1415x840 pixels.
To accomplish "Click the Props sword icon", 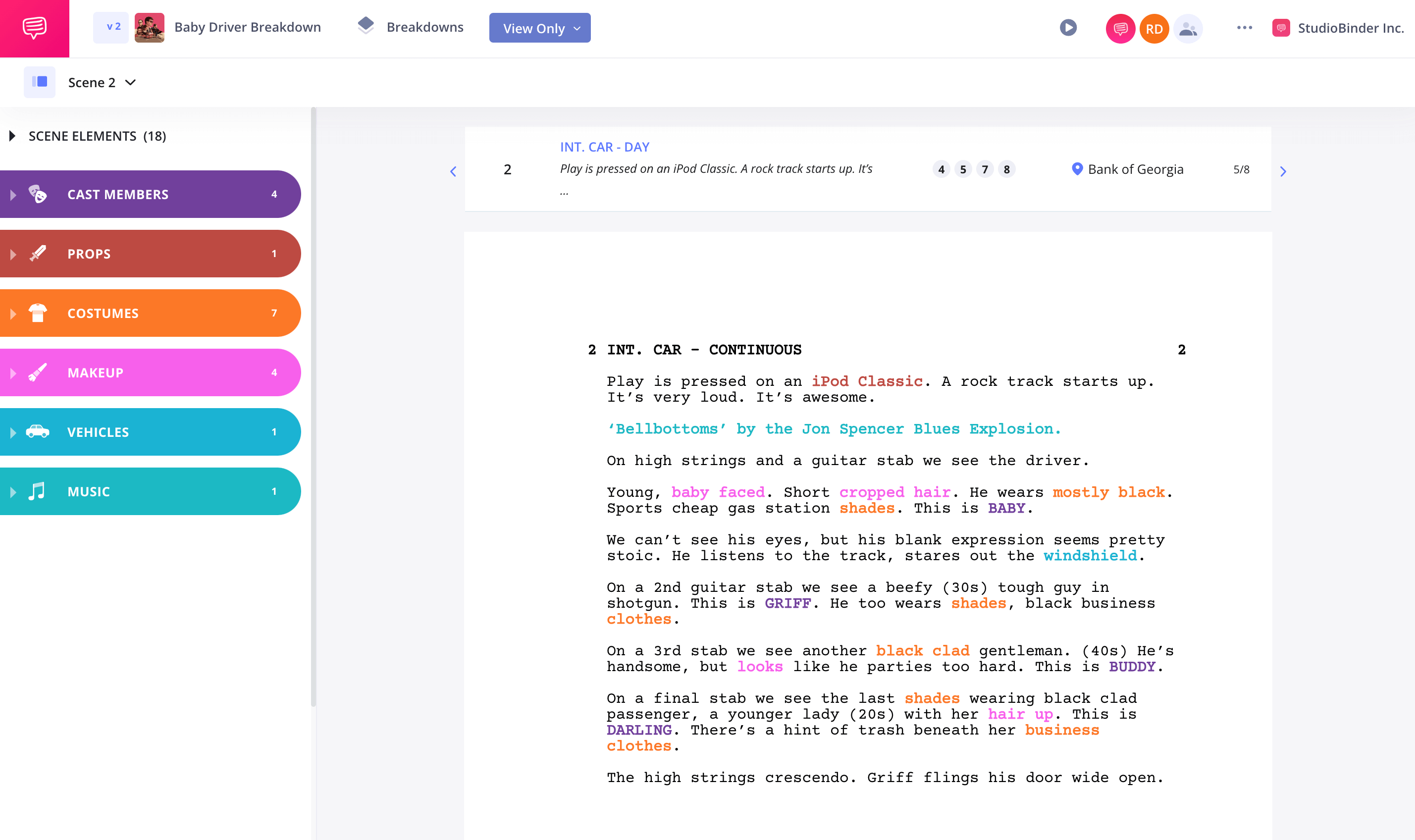I will pos(37,254).
